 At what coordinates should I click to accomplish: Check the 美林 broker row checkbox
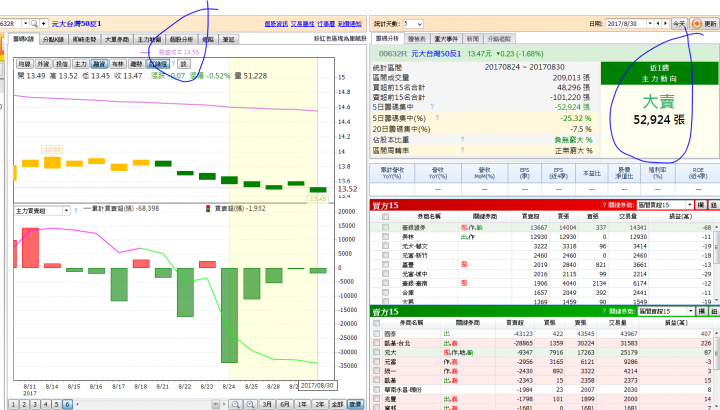[x=385, y=236]
